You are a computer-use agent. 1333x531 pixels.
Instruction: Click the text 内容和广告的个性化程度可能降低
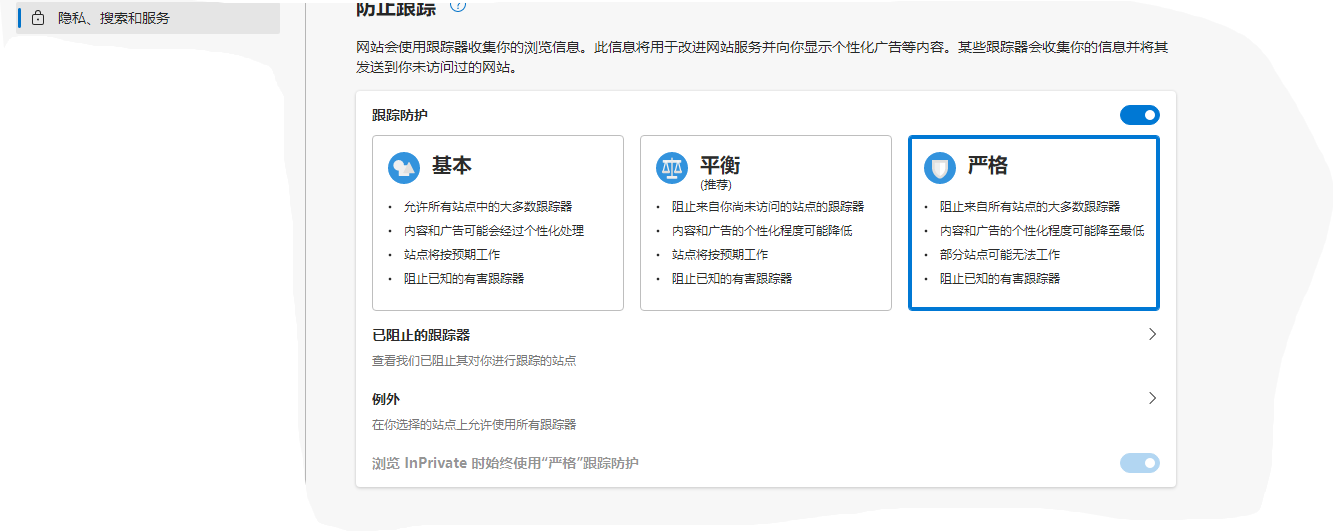(x=762, y=230)
